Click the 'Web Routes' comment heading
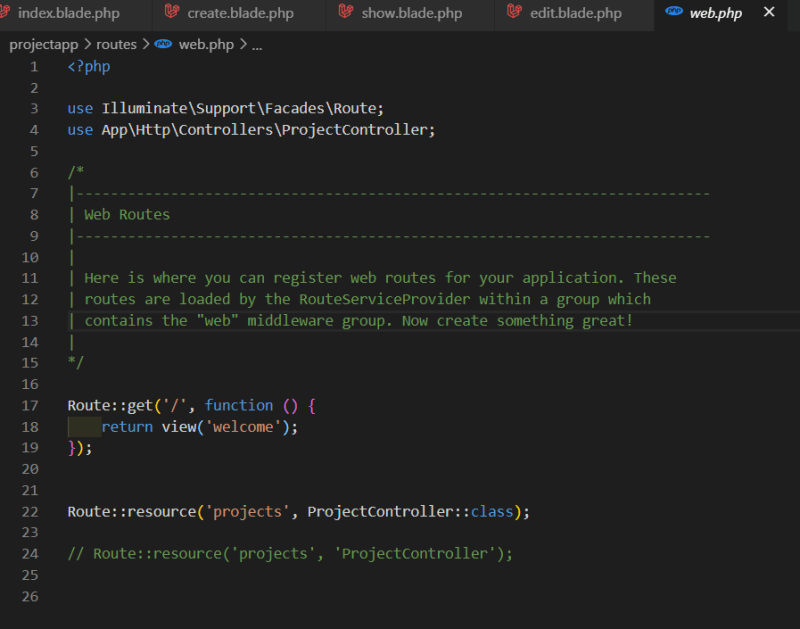This screenshot has height=629, width=800. [x=127, y=215]
